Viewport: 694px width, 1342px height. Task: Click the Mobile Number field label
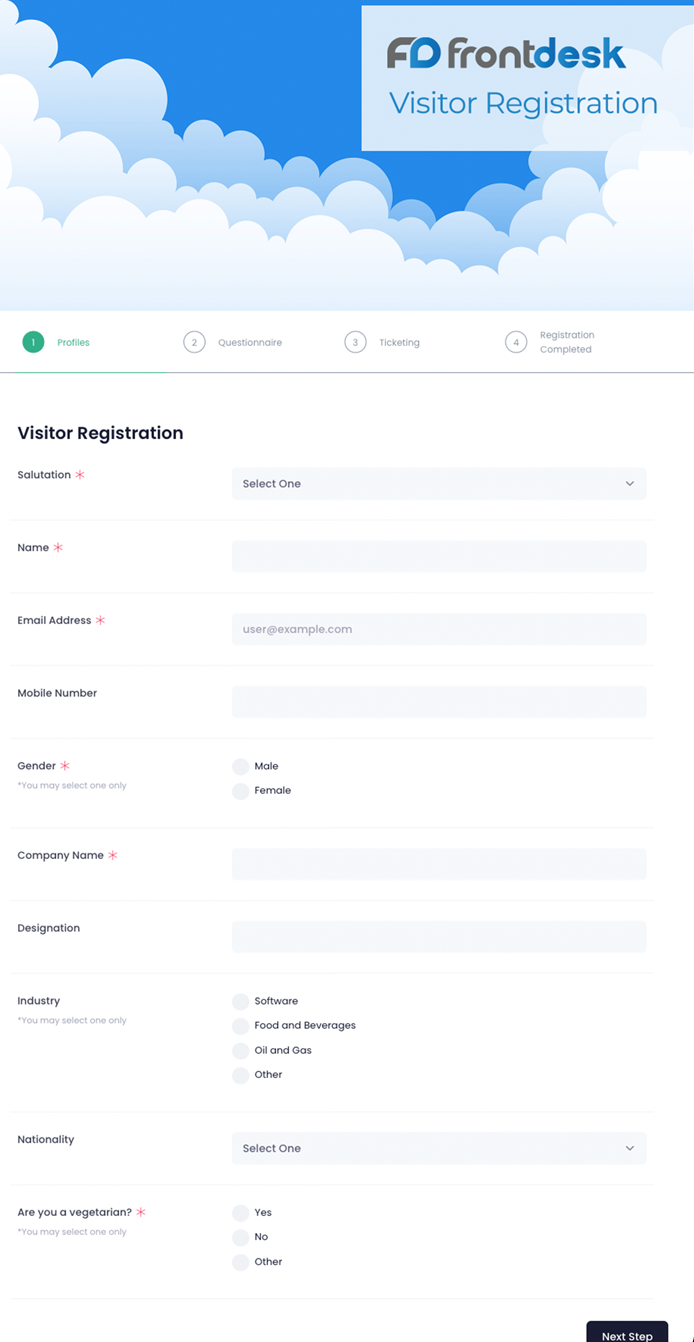(x=57, y=693)
